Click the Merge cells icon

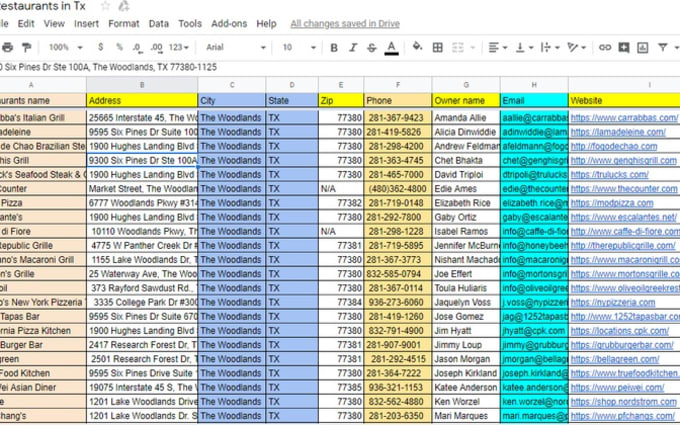[458, 47]
